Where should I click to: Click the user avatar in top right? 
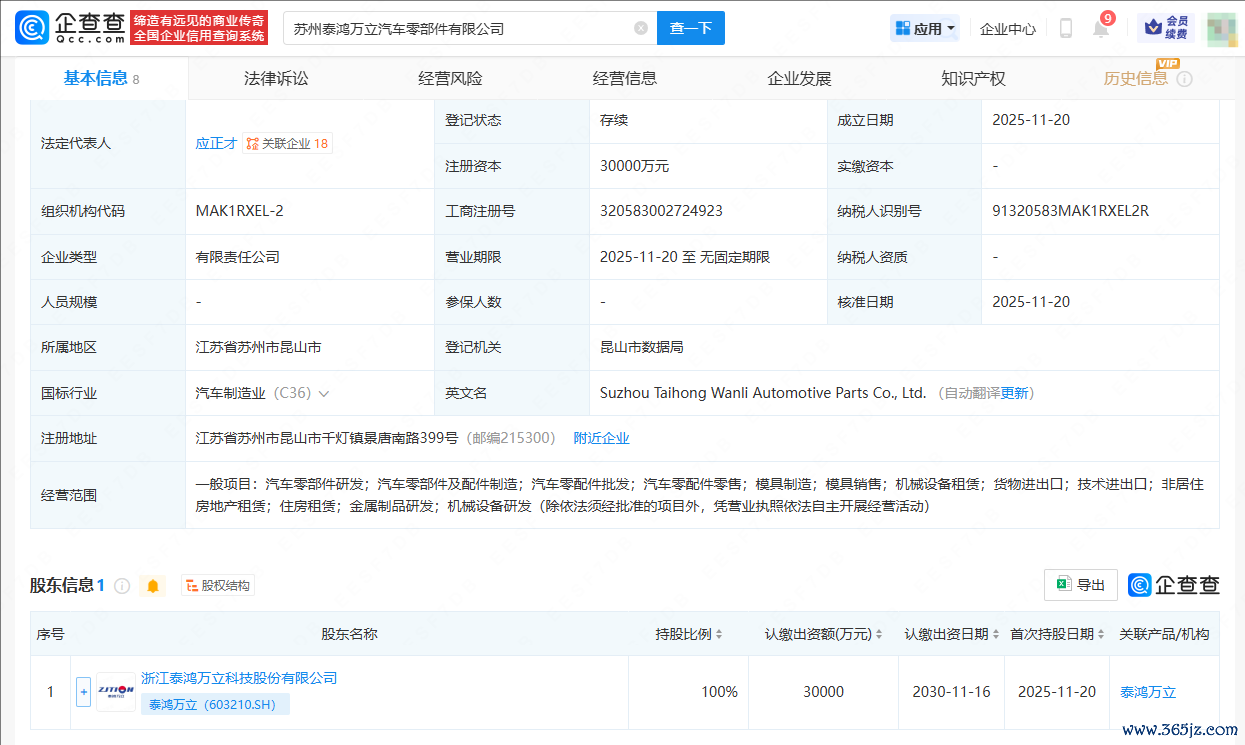[x=1223, y=29]
